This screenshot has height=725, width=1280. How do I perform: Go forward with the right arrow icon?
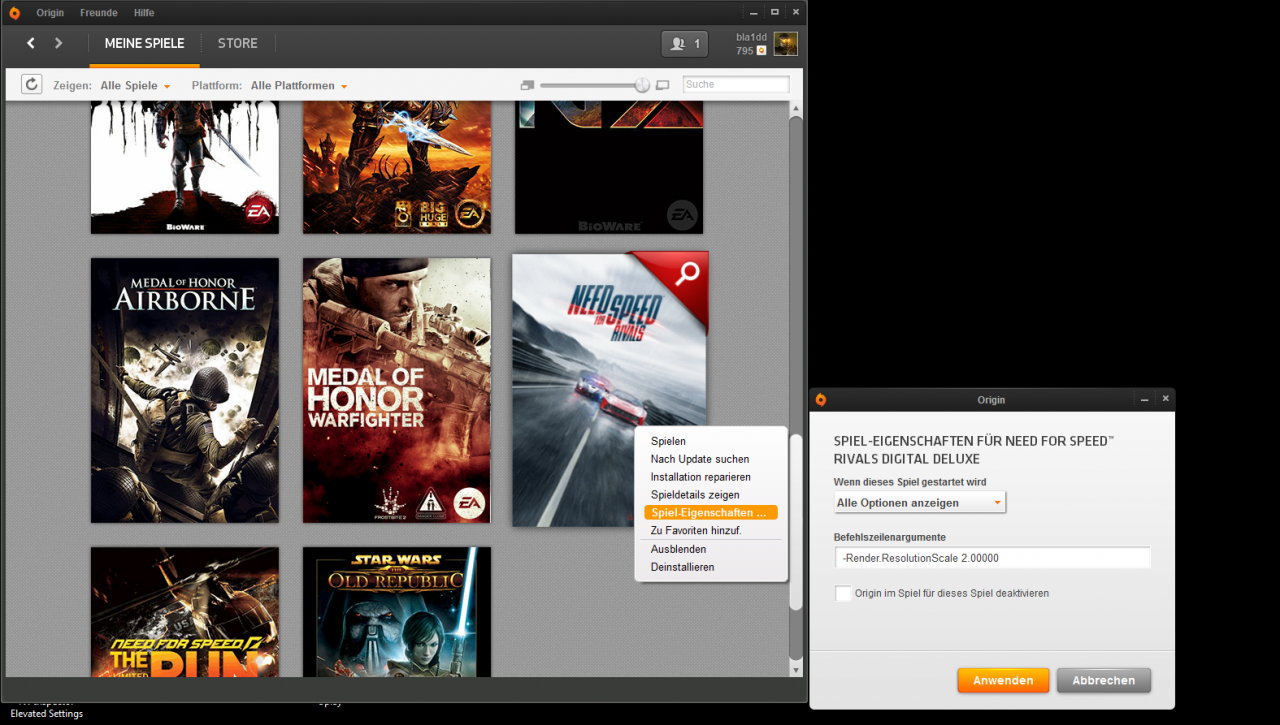[59, 43]
